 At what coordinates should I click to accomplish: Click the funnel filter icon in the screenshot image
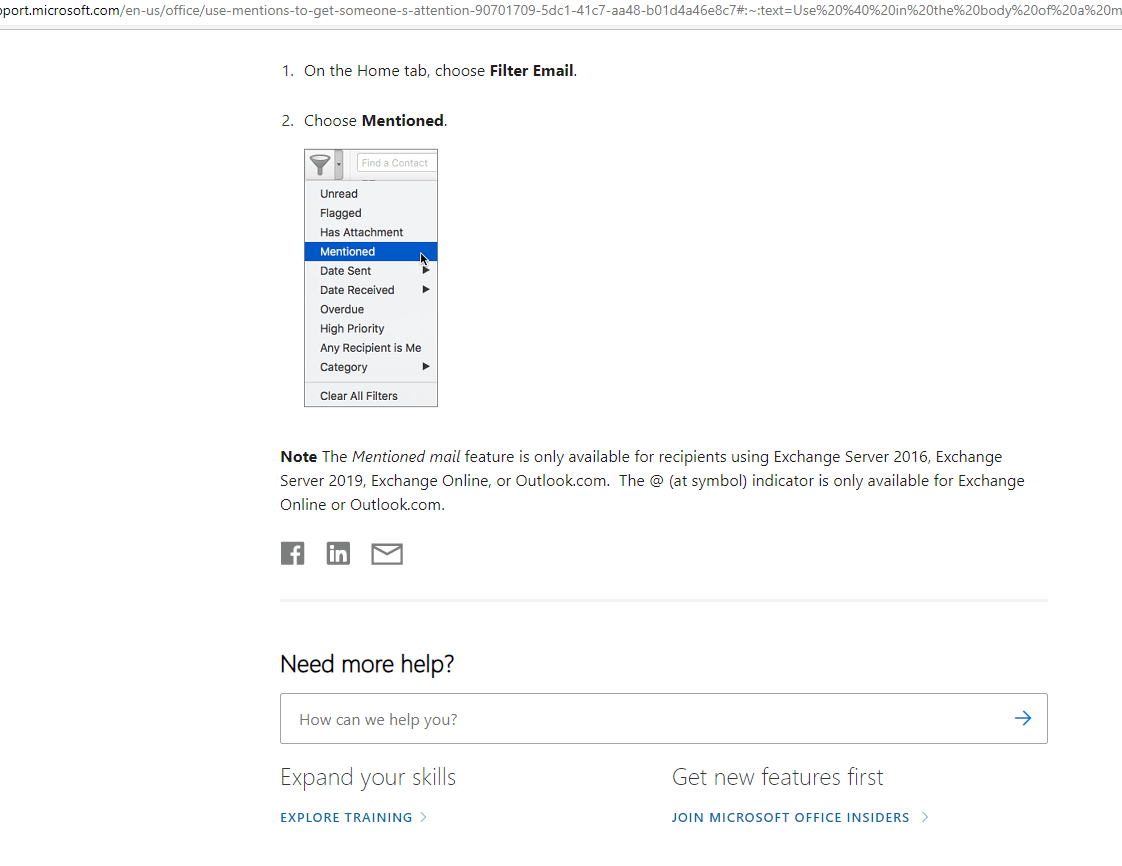320,165
